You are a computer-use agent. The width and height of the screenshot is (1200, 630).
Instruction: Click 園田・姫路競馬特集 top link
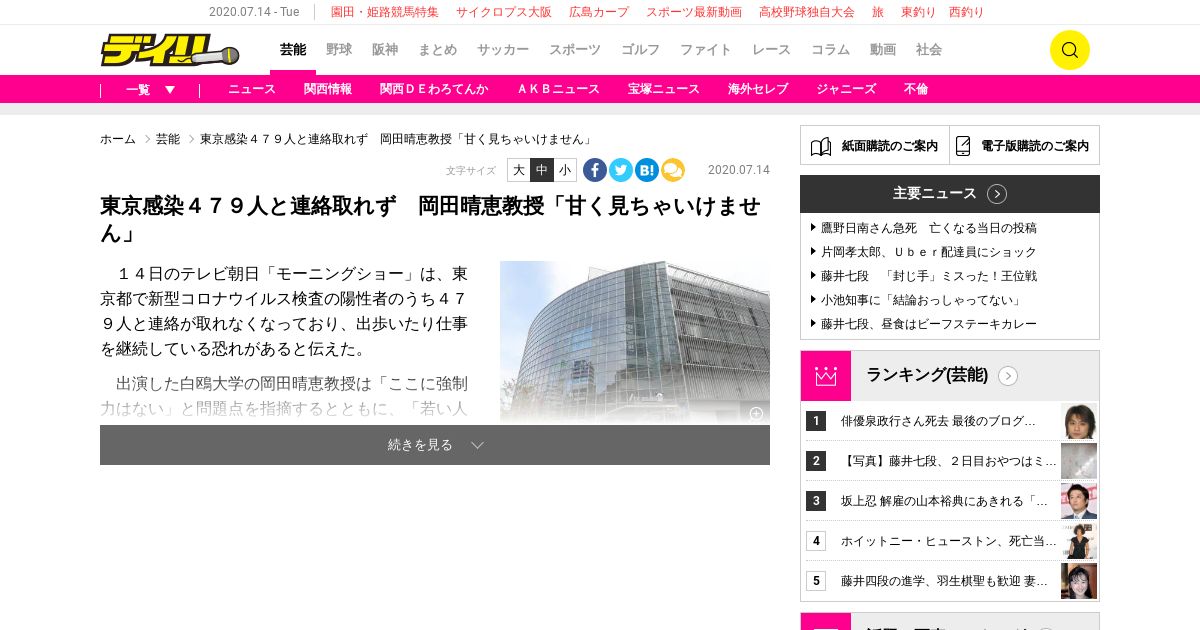(385, 12)
